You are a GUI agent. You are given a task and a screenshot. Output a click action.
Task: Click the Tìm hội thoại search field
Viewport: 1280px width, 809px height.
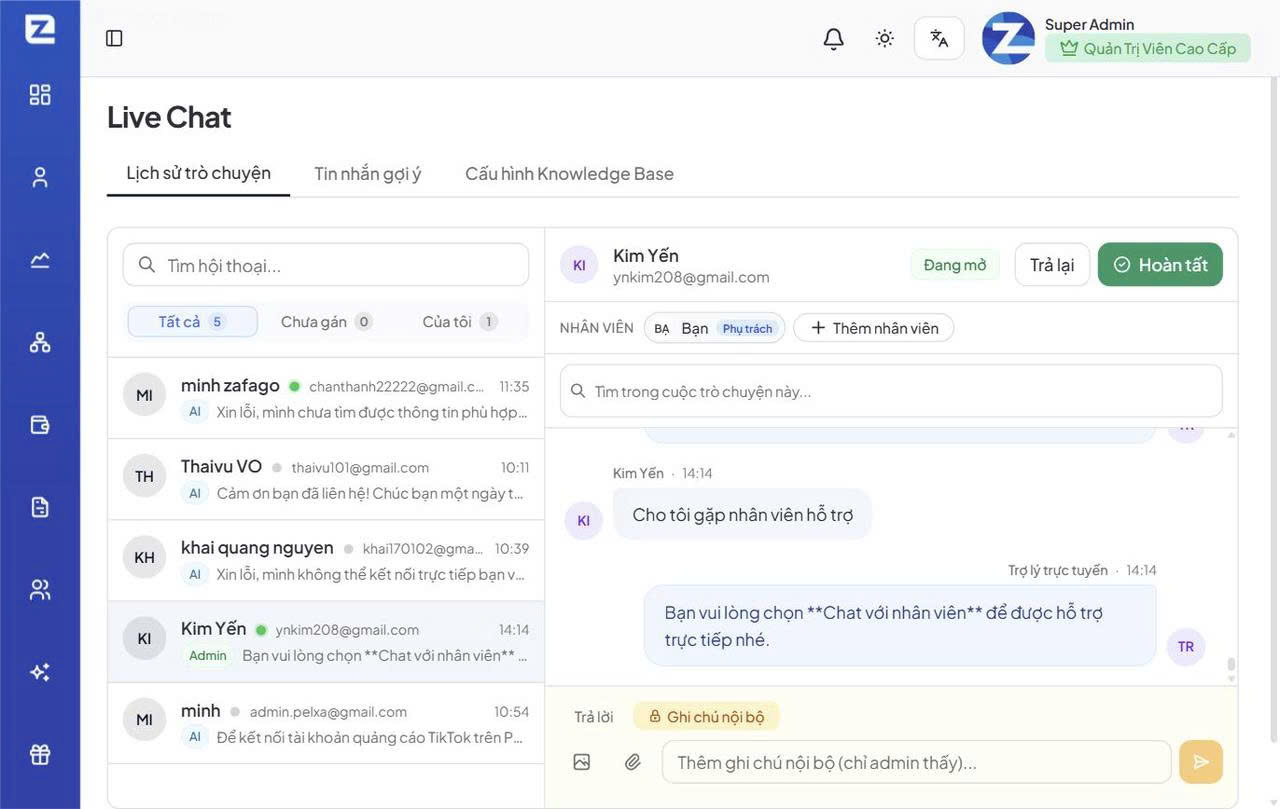(x=326, y=265)
